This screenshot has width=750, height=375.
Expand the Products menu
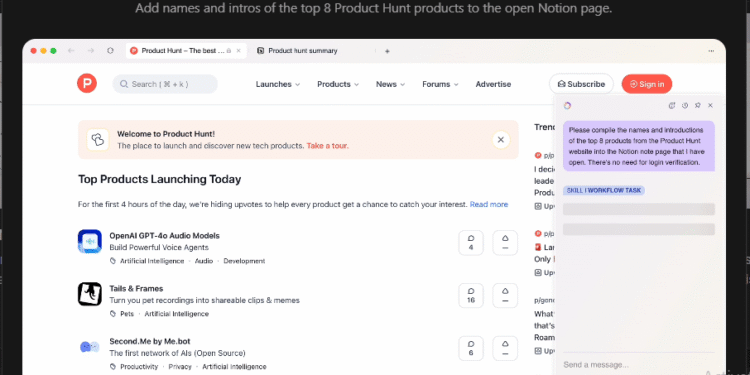click(338, 84)
